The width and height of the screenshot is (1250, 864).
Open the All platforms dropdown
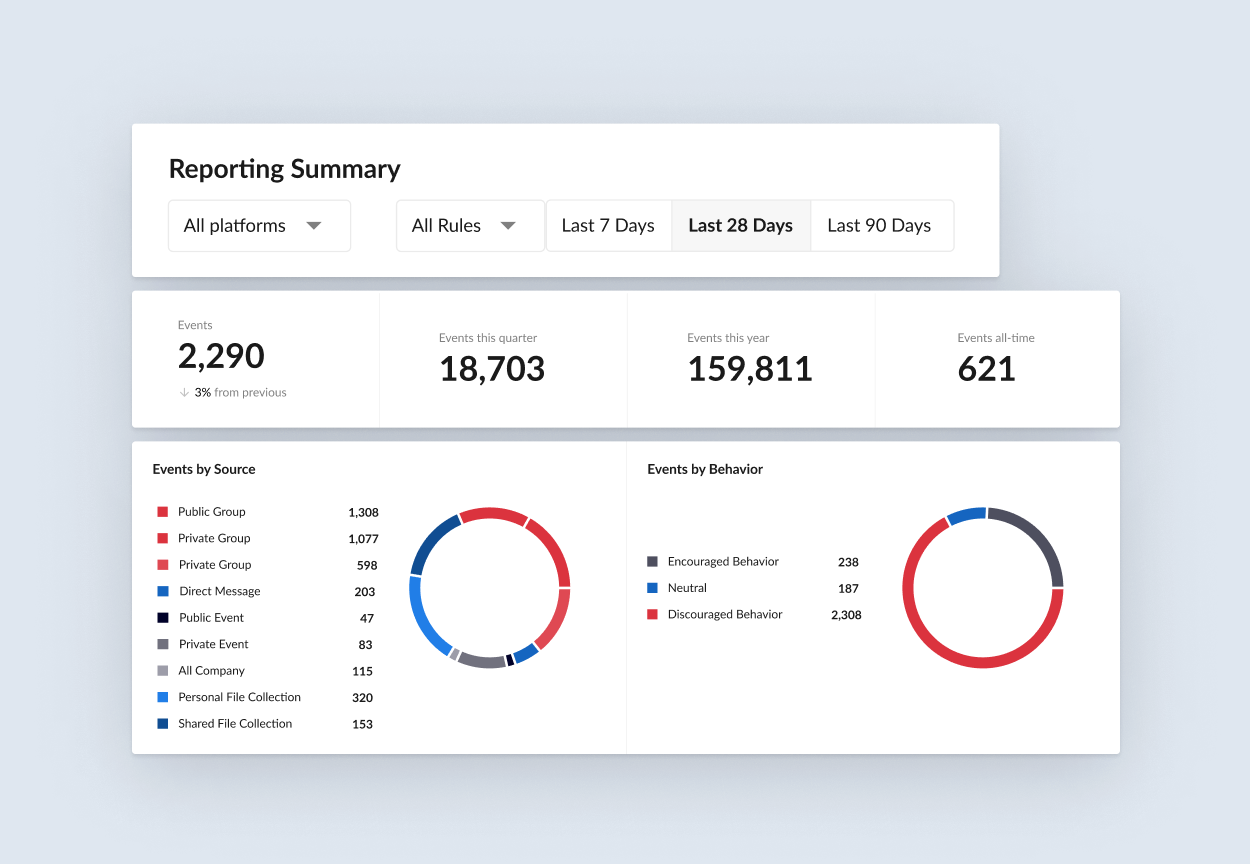click(259, 226)
